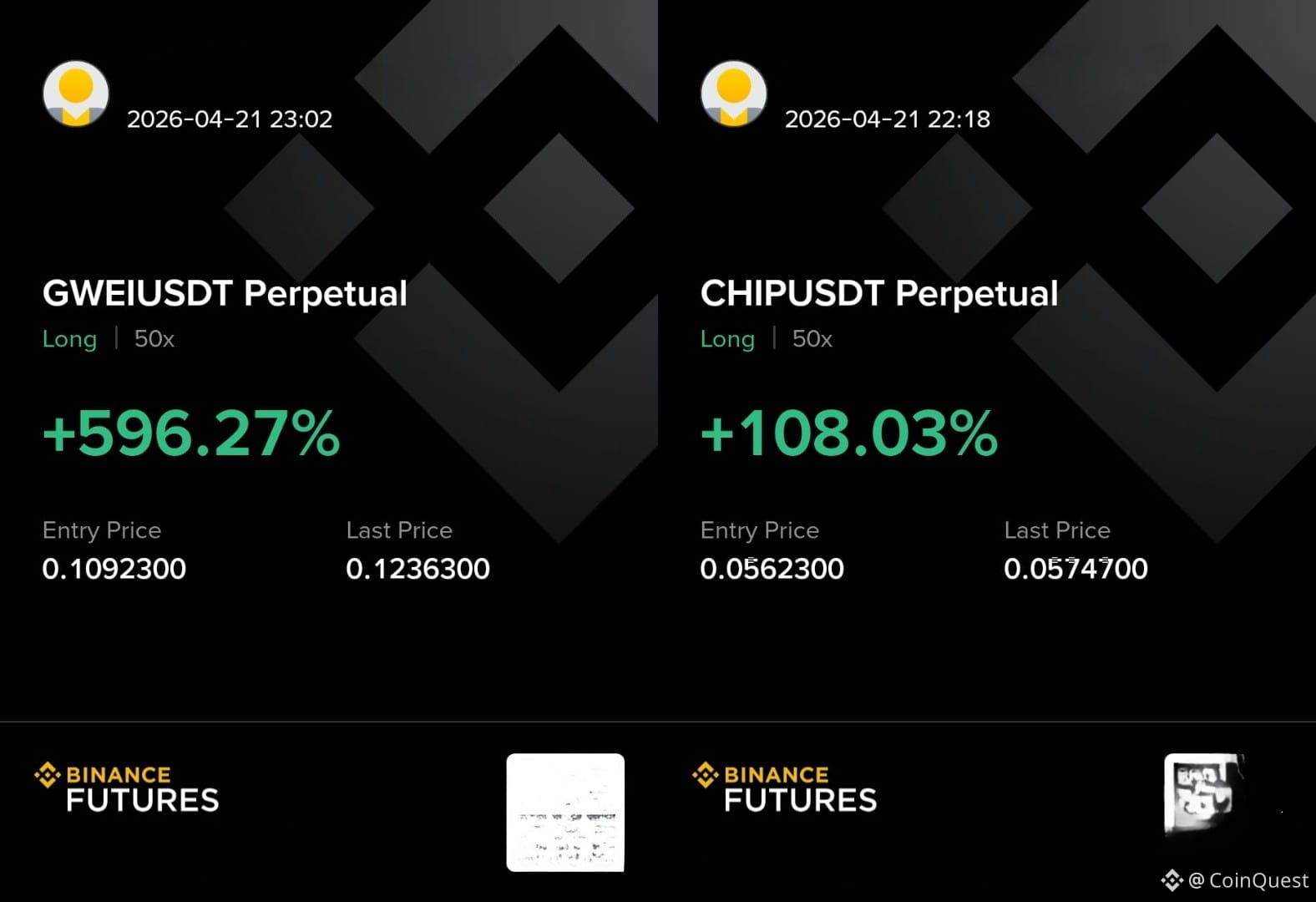The height and width of the screenshot is (902, 1316).
Task: Select the CHIPUSDT Perpetual title
Action: click(879, 293)
